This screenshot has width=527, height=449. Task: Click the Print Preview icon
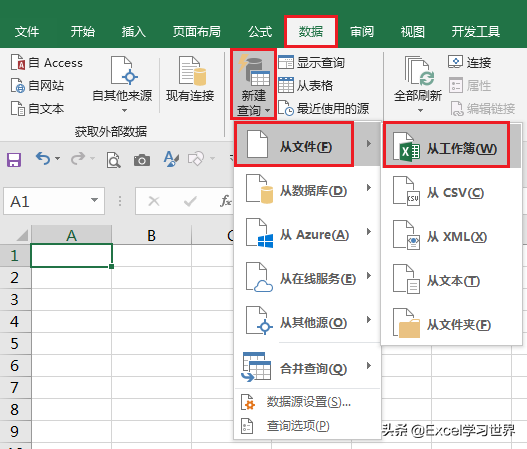pos(114,160)
